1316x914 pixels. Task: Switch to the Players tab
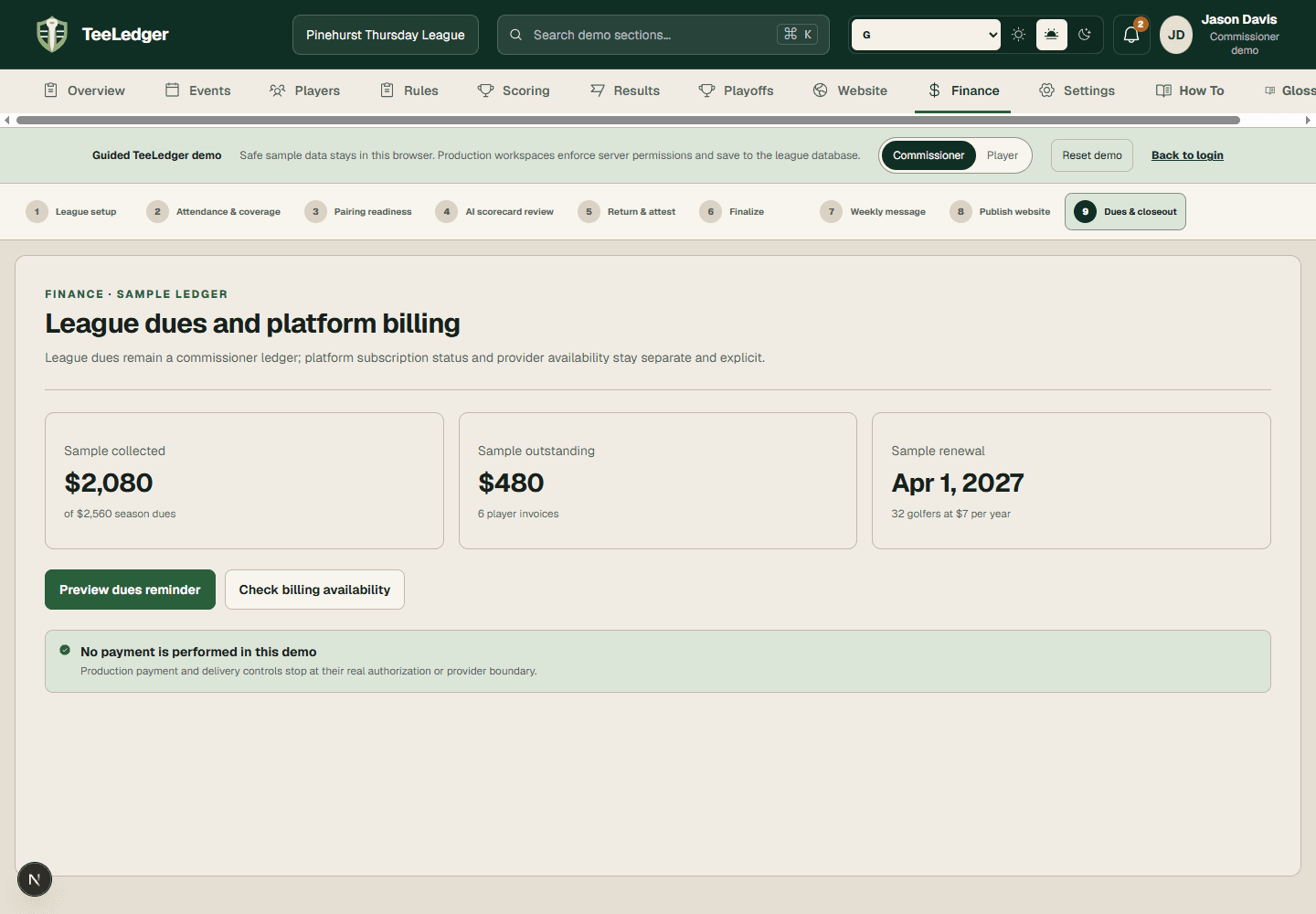305,90
